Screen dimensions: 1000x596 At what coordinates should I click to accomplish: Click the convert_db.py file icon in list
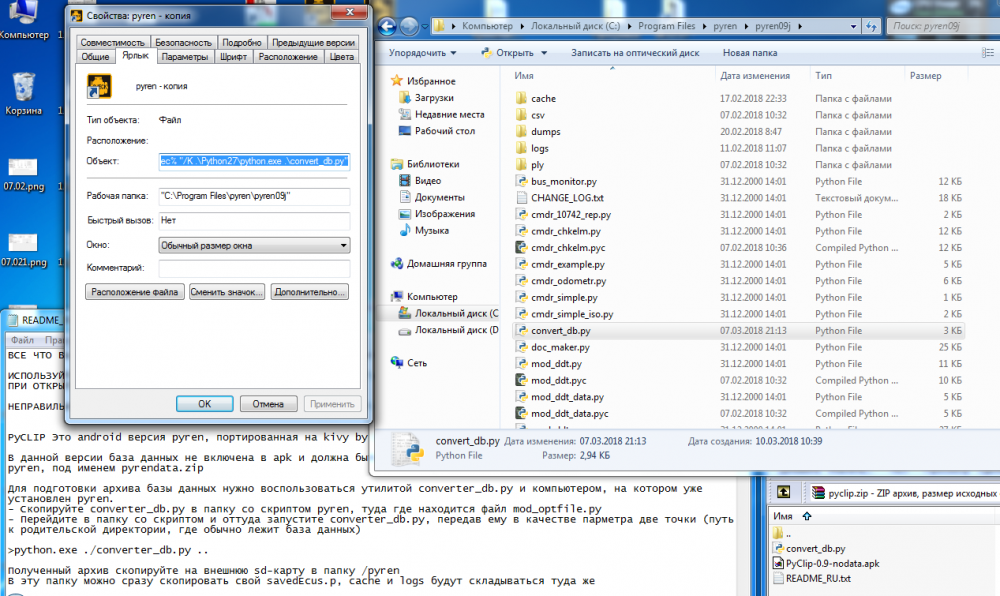coord(522,331)
